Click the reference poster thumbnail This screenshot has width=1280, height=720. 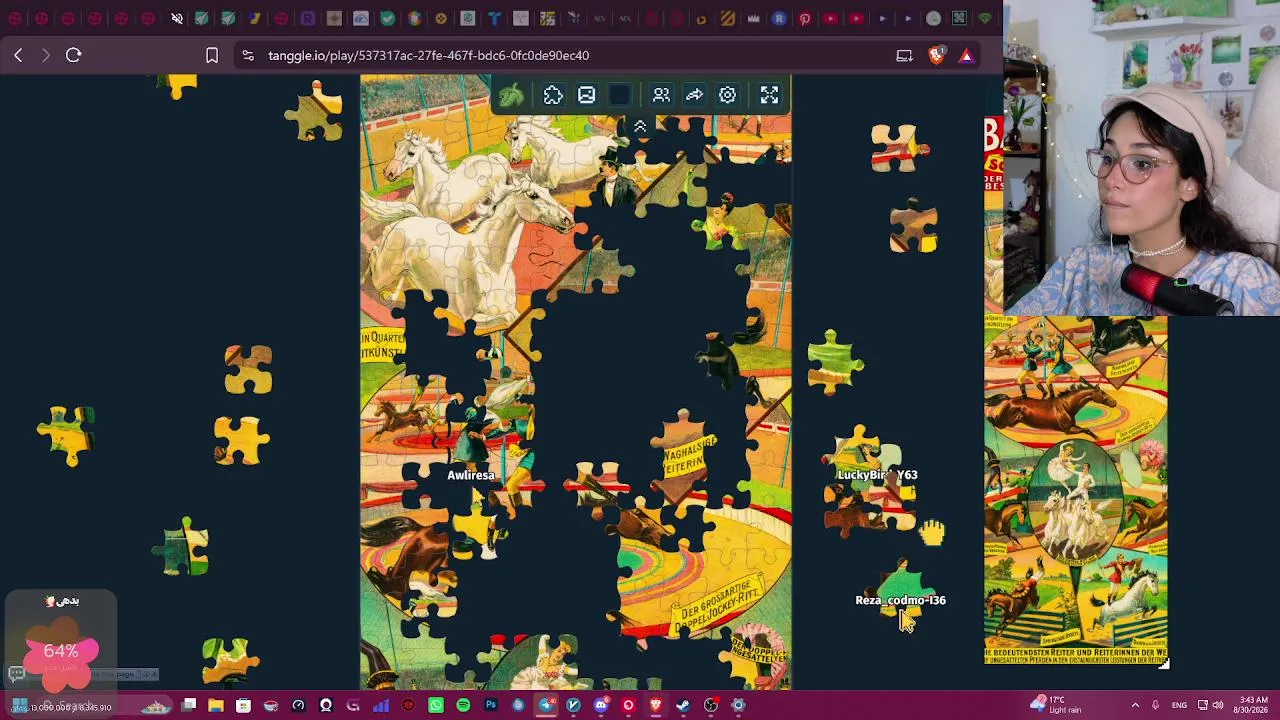tap(1075, 490)
